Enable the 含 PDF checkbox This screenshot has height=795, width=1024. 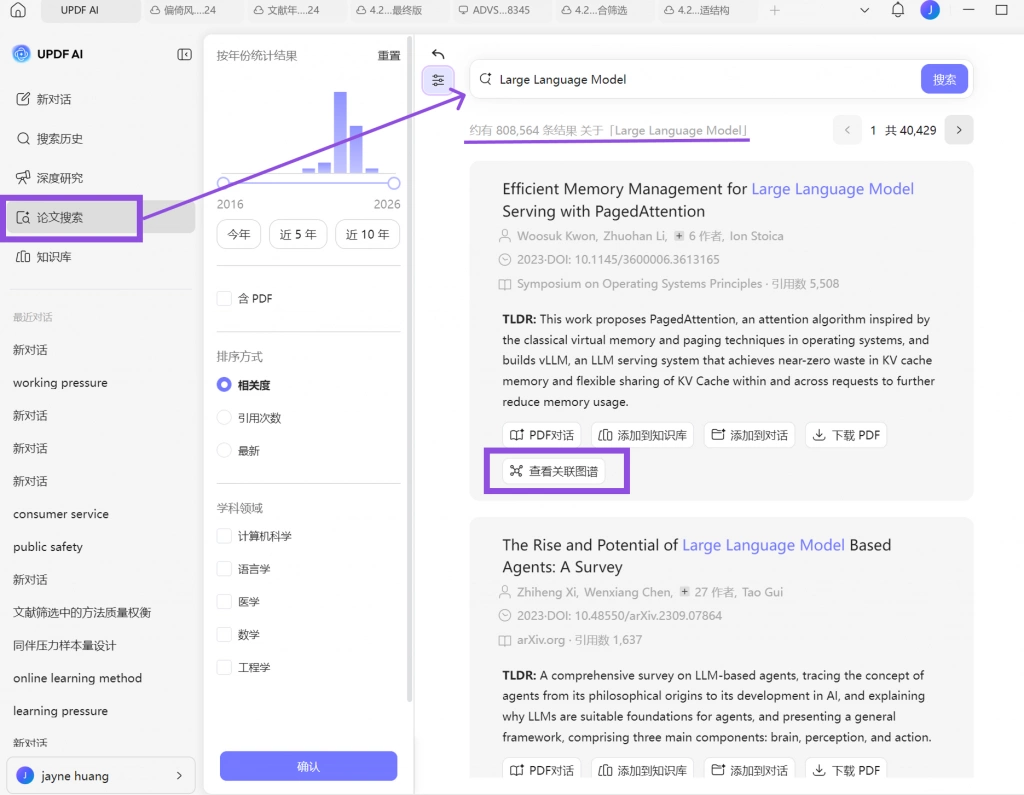pyautogui.click(x=224, y=299)
